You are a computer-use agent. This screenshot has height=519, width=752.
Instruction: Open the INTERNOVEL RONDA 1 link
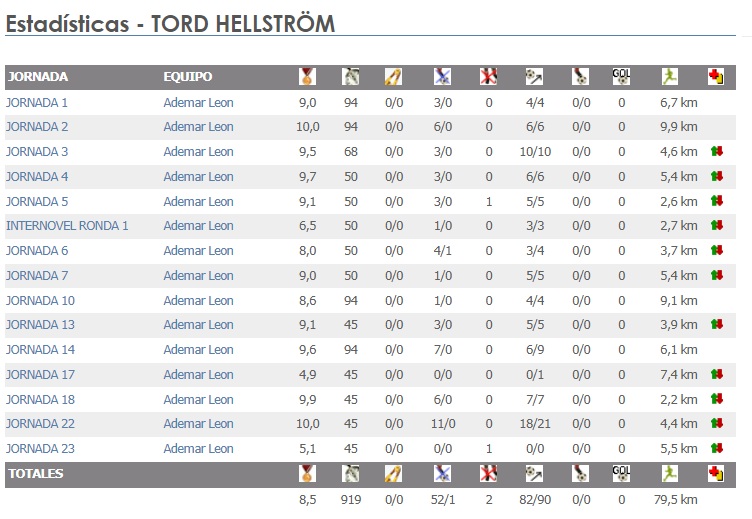pyautogui.click(x=67, y=226)
